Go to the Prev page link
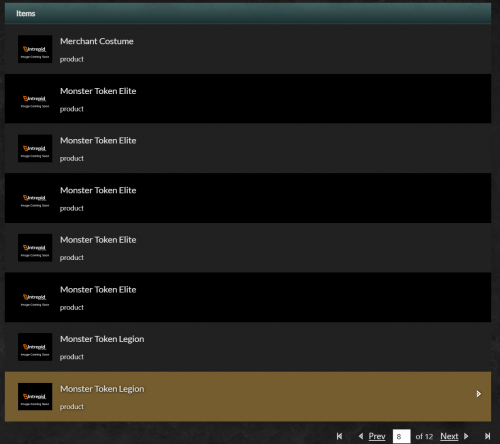This screenshot has height=444, width=500. (377, 436)
